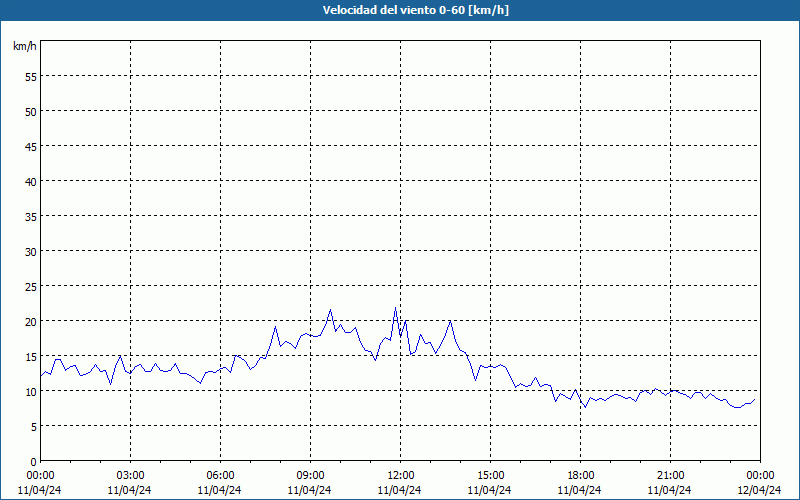Screen dimensions: 800x500
Task: Click the '12:00' time label
Action: point(401,476)
